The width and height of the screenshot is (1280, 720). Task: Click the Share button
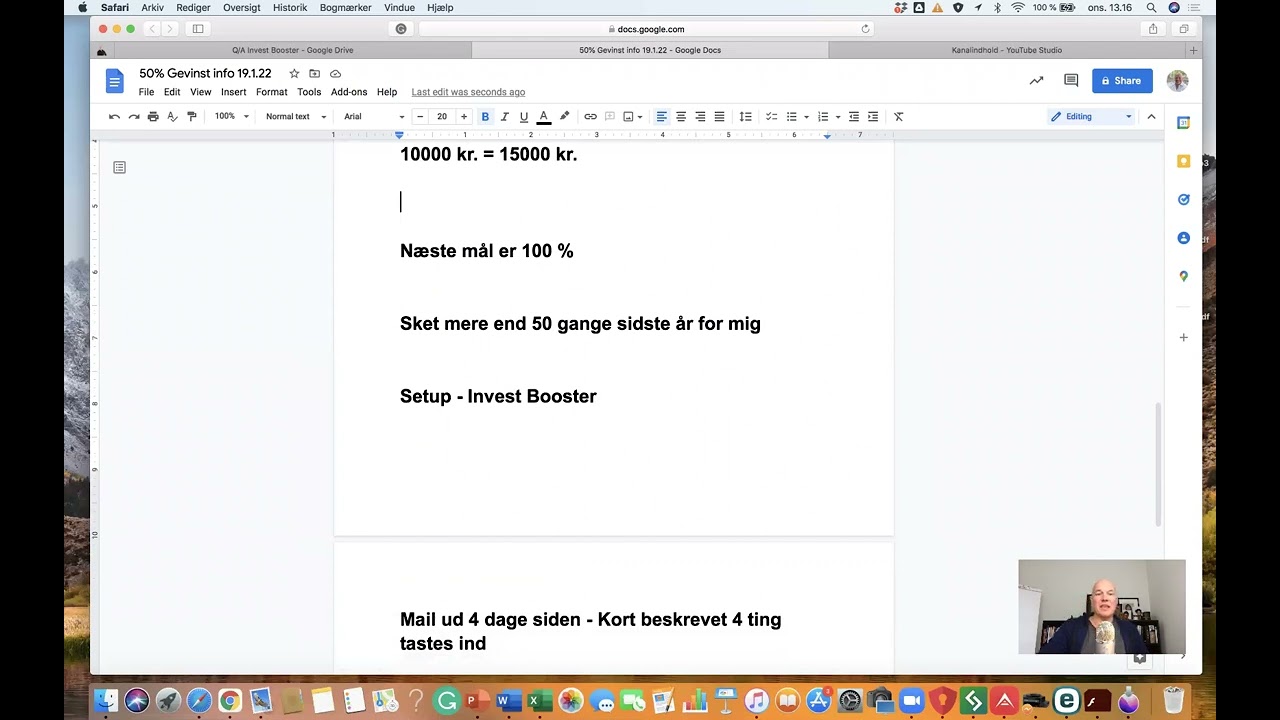click(x=1122, y=81)
